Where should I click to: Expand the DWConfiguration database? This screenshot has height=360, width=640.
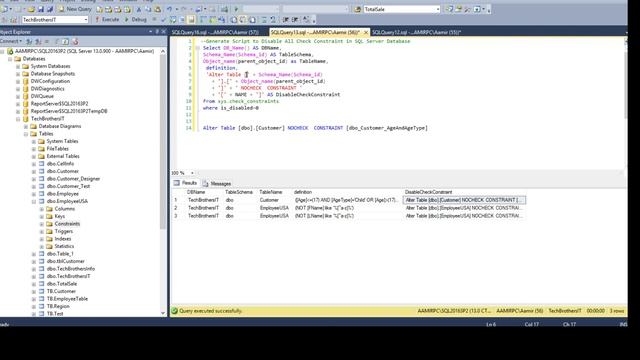pos(18,81)
